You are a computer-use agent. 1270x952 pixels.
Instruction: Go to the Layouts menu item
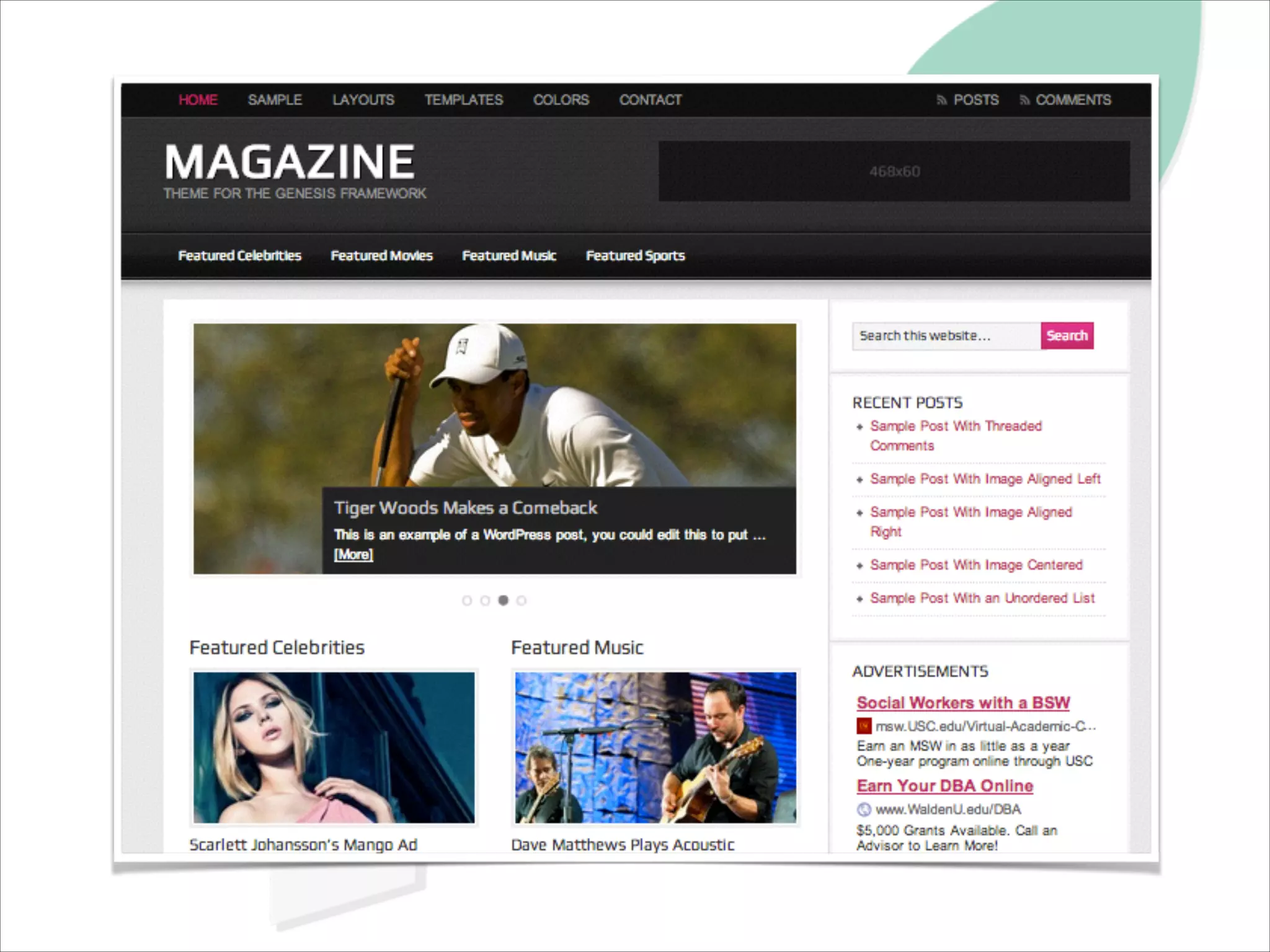tap(363, 100)
